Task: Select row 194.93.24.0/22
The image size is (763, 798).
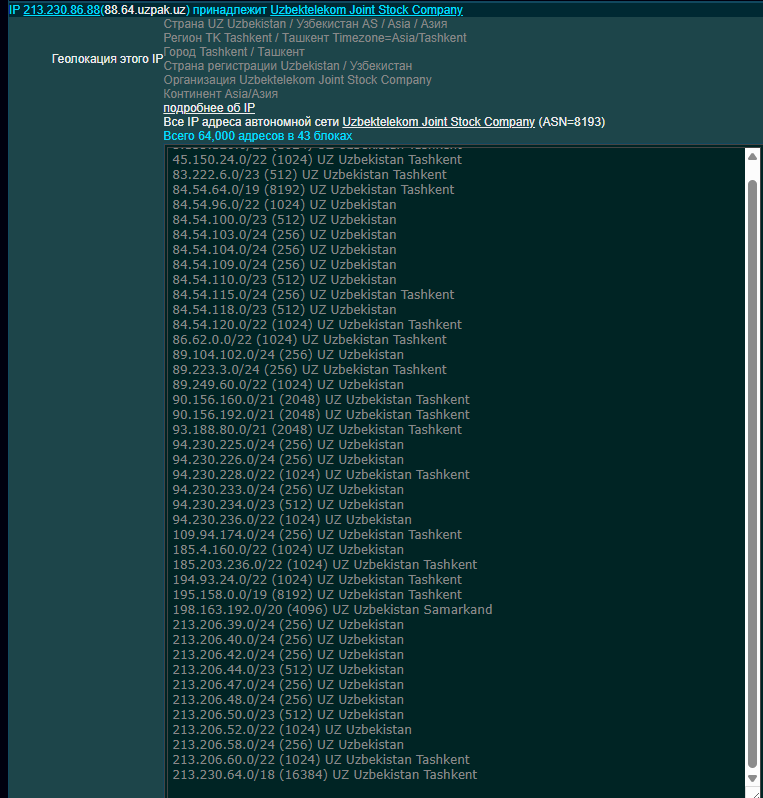Action: (x=317, y=580)
